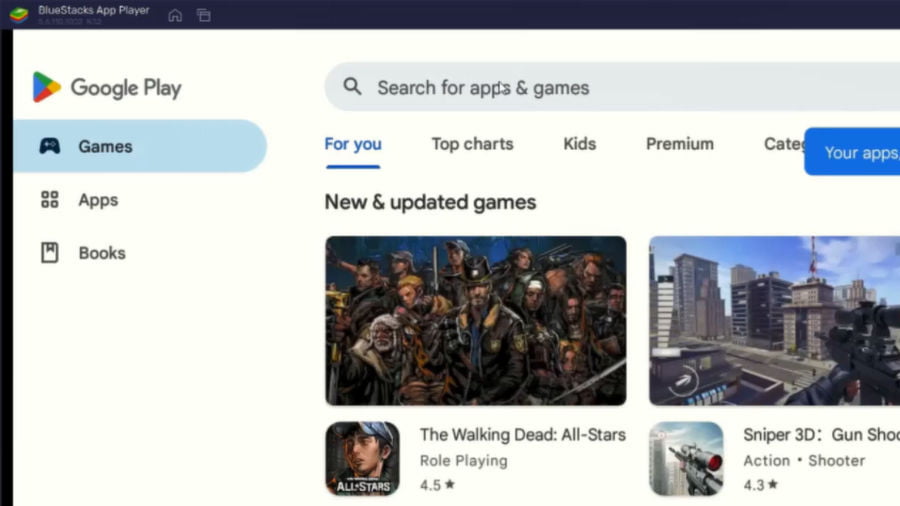Switch to the Kids tab

580,144
